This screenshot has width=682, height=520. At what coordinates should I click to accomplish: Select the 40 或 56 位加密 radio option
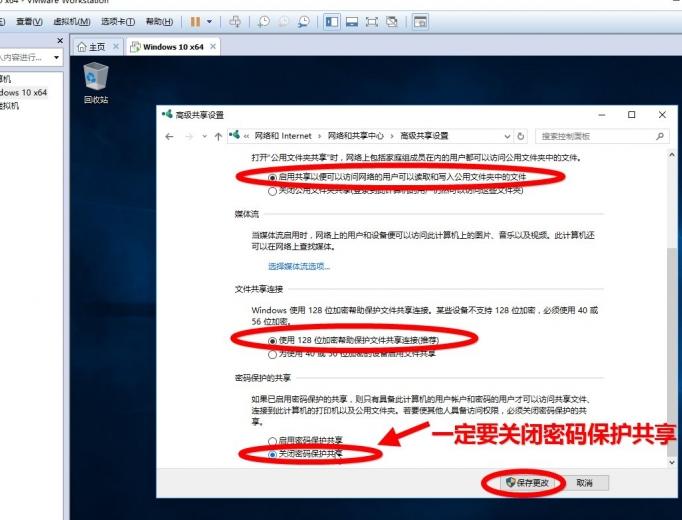click(x=272, y=354)
